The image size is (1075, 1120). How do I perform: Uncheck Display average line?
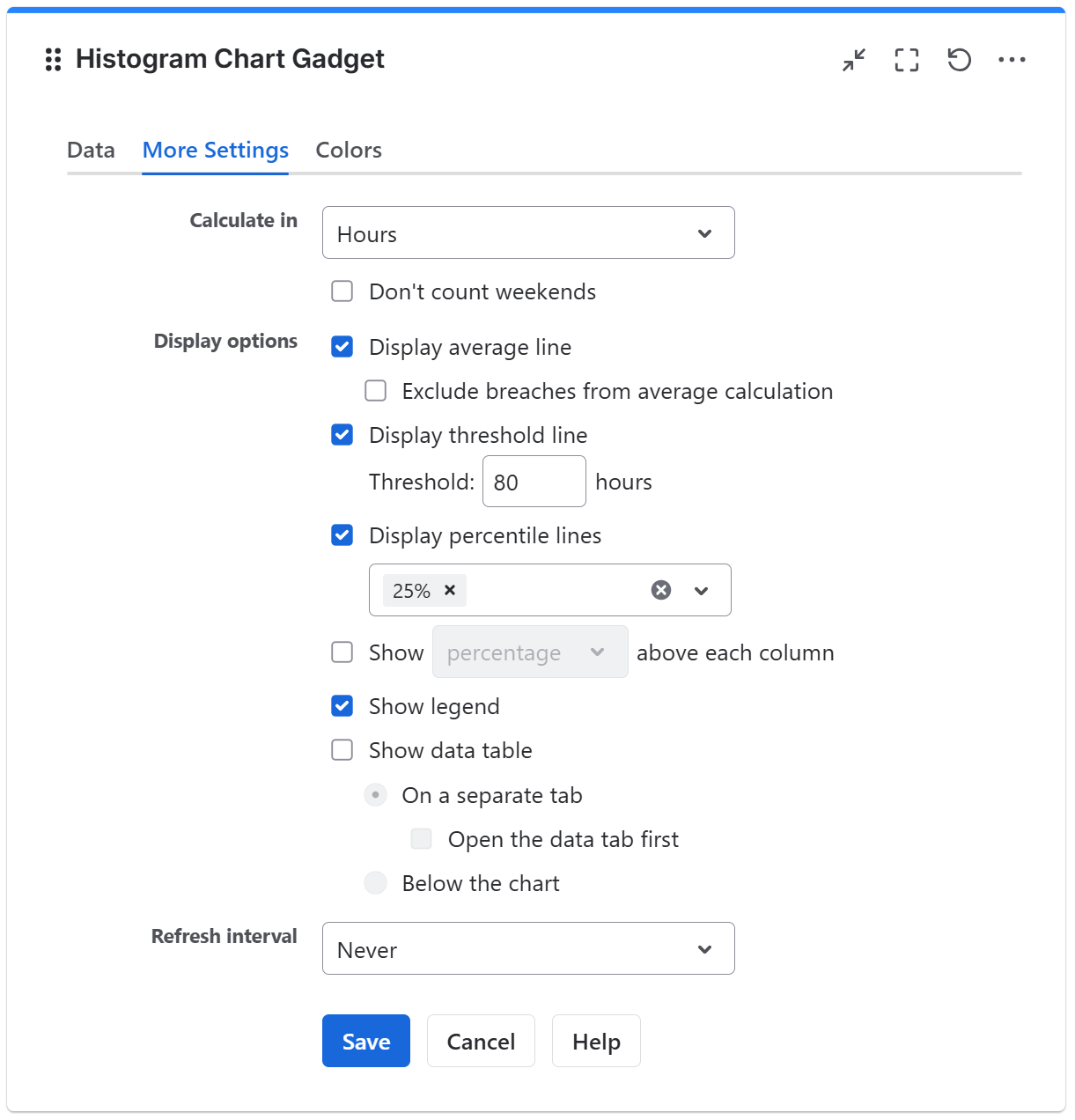pos(342,347)
